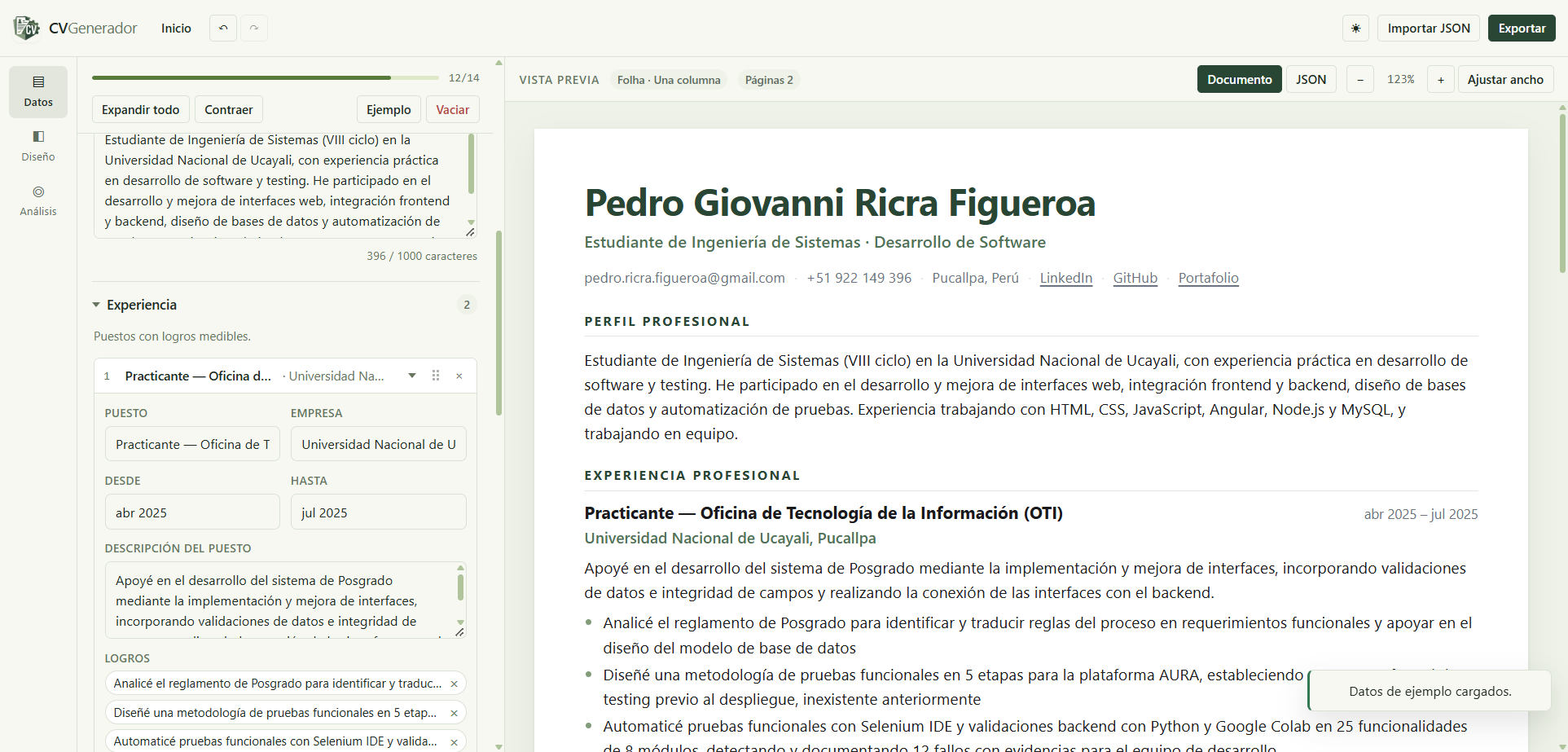Delete the 'Automaticé pruebas funcionales' logro chip

[x=454, y=741]
